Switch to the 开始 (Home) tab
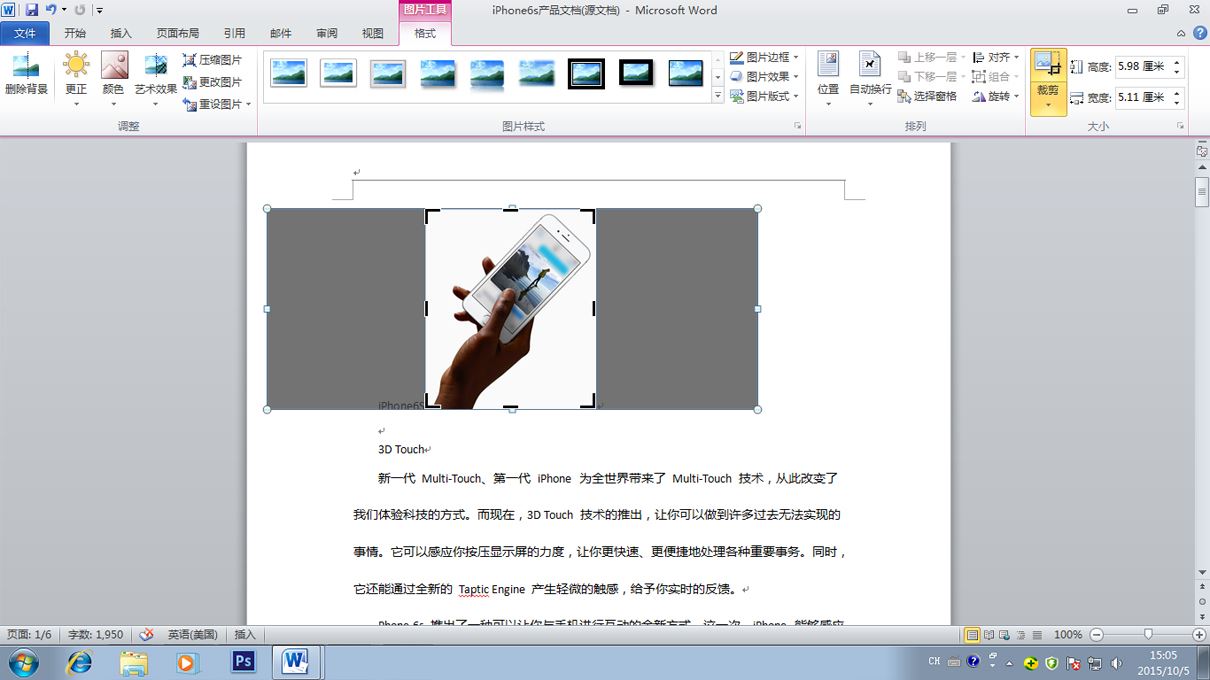The width and height of the screenshot is (1210, 680). click(x=75, y=33)
